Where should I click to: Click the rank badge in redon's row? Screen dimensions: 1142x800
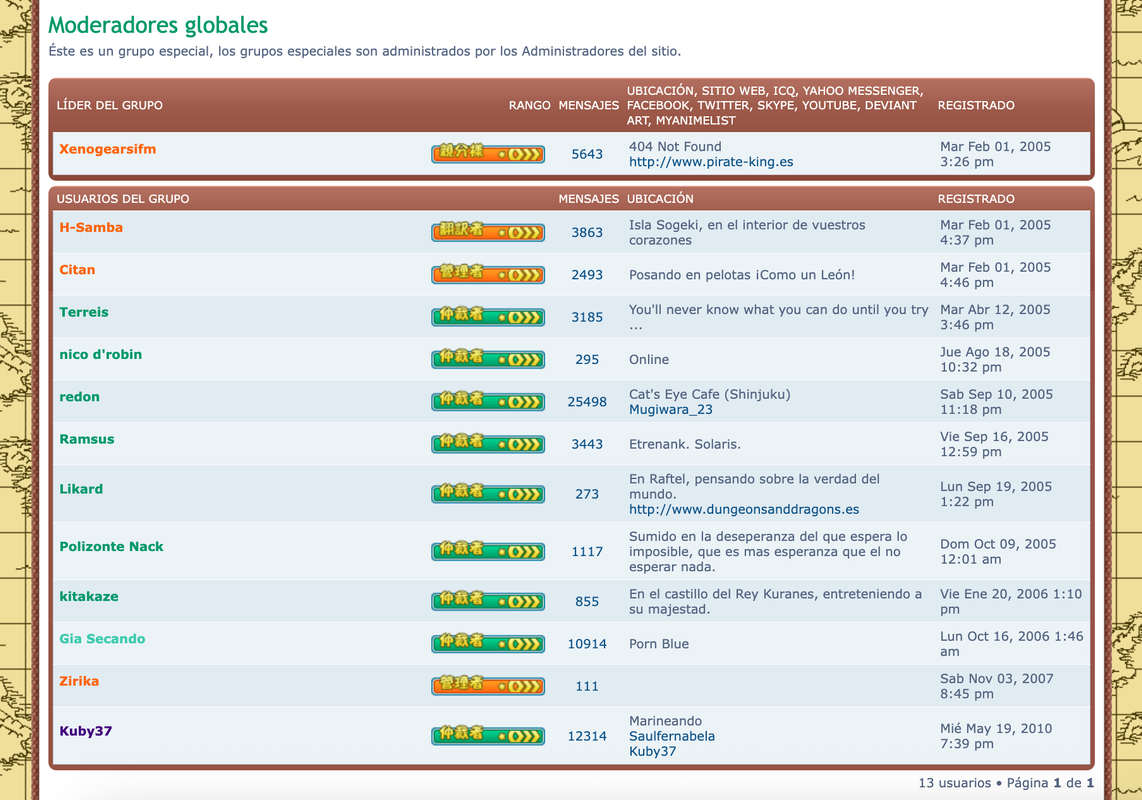[488, 401]
